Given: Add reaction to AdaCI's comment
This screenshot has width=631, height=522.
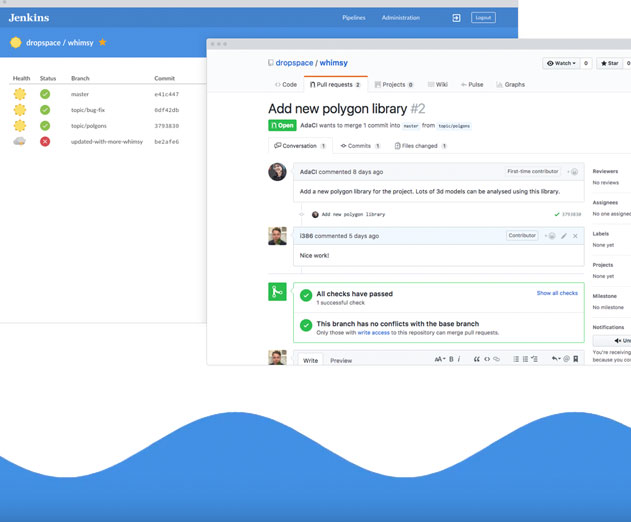Looking at the screenshot, I should (573, 172).
